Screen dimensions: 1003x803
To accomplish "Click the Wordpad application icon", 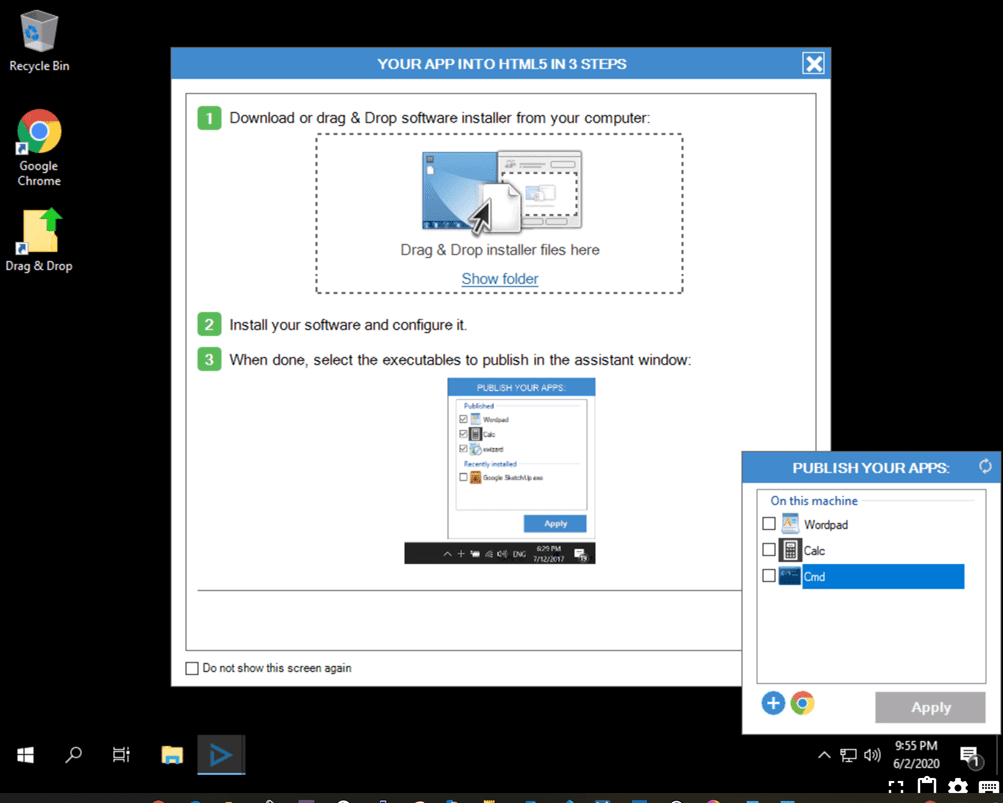I will coord(790,523).
